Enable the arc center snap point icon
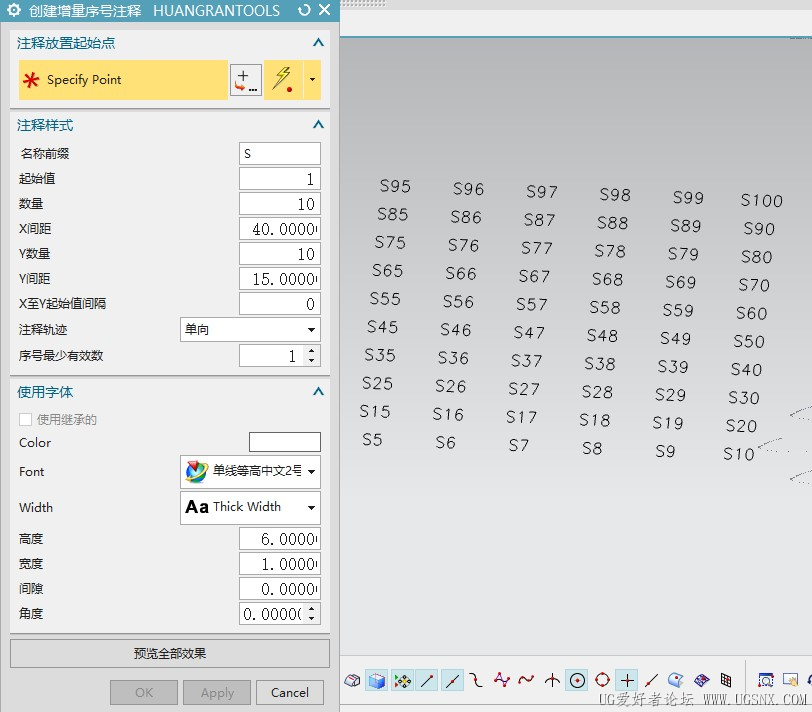 (x=577, y=680)
